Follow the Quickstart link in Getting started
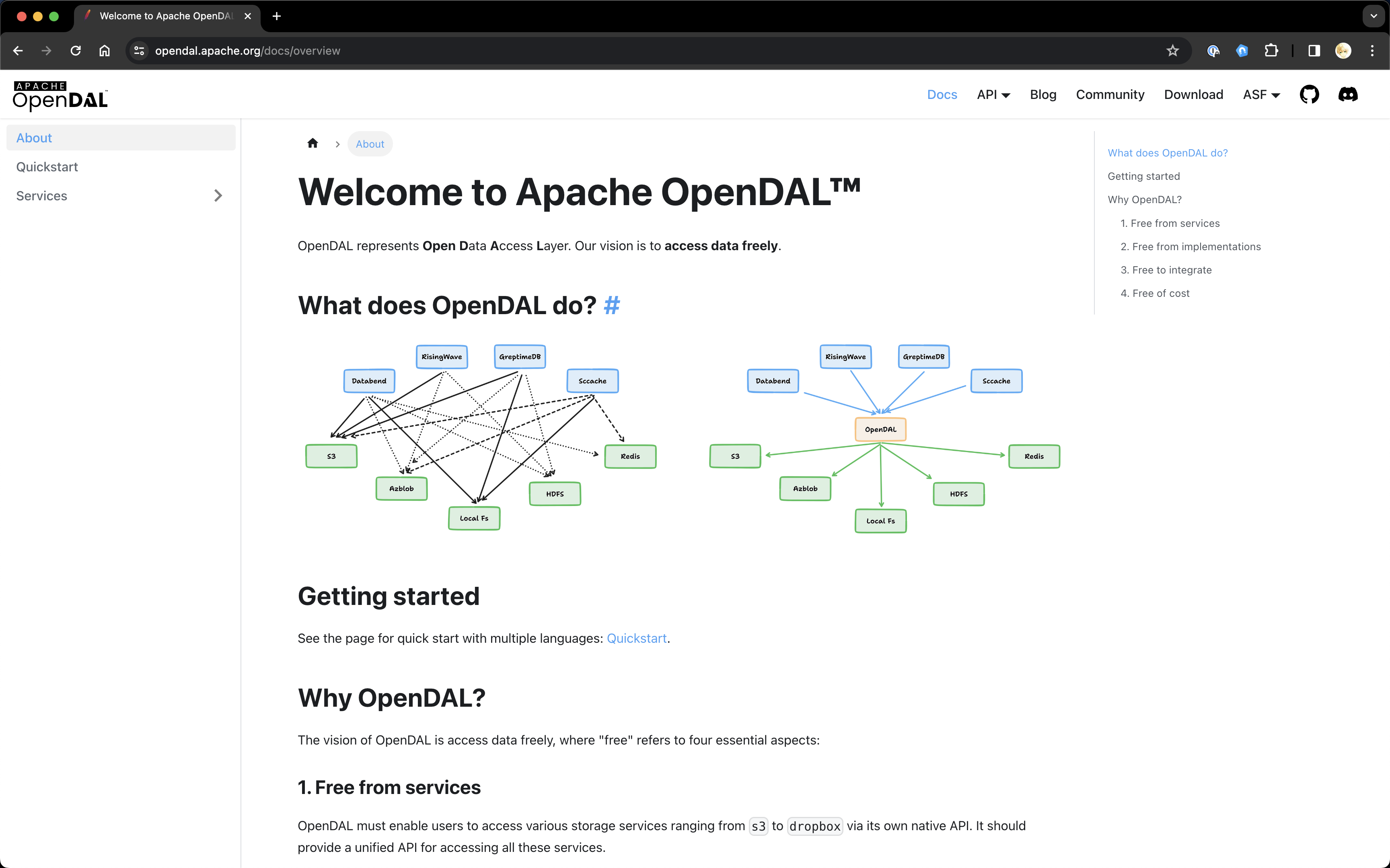The width and height of the screenshot is (1390, 868). [x=636, y=638]
